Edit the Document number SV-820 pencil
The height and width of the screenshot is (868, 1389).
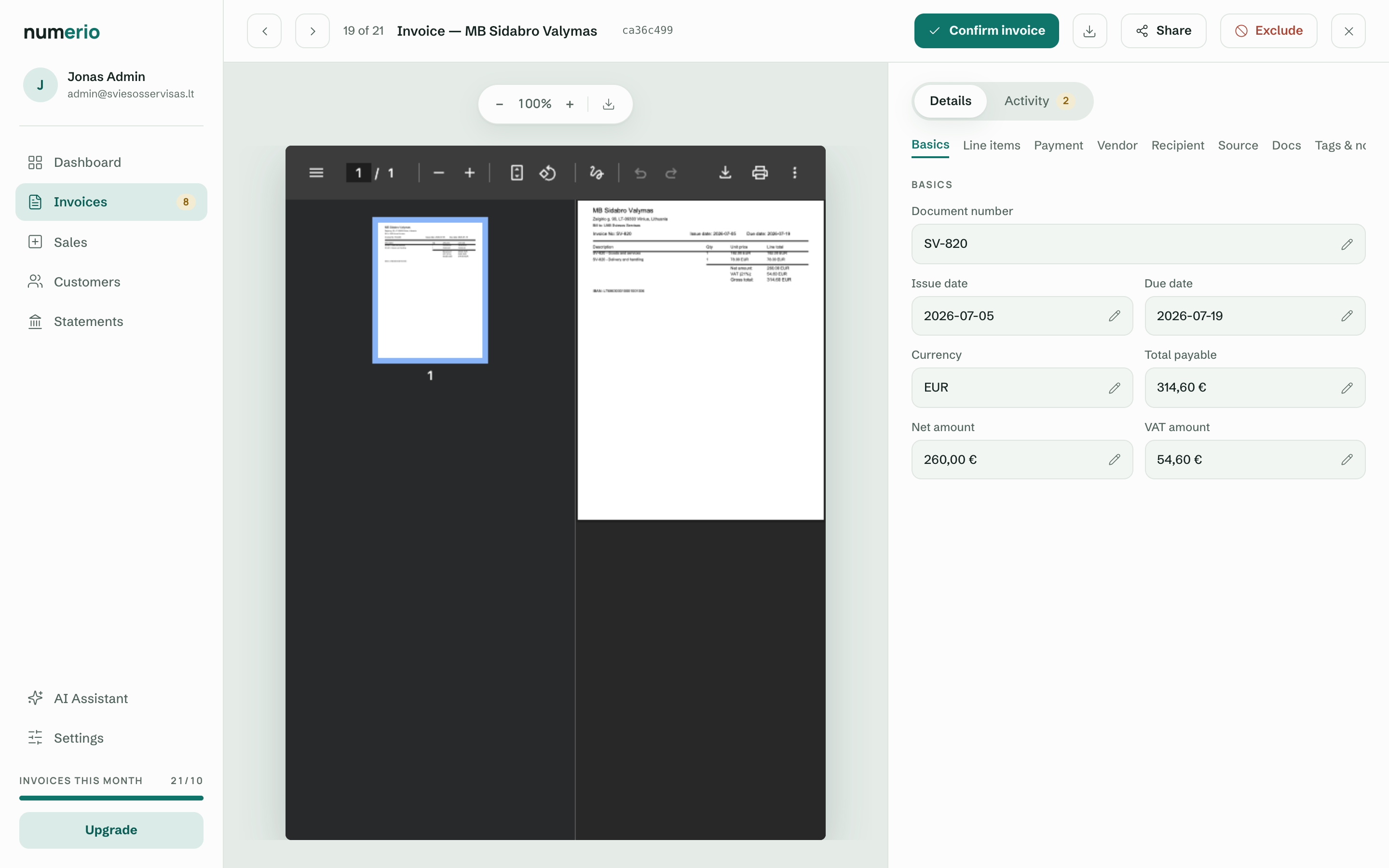[x=1347, y=244]
